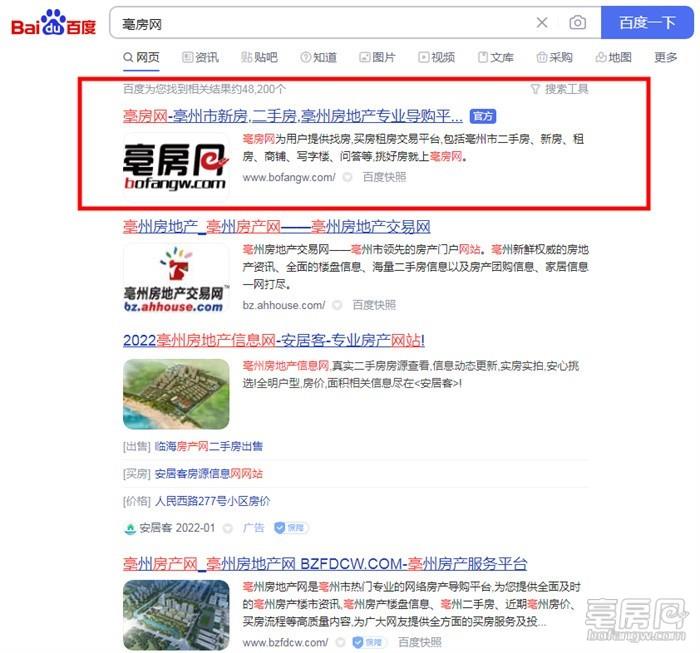Open the www.bofangw.com/ URL
The height and width of the screenshot is (653, 700).
click(x=289, y=177)
